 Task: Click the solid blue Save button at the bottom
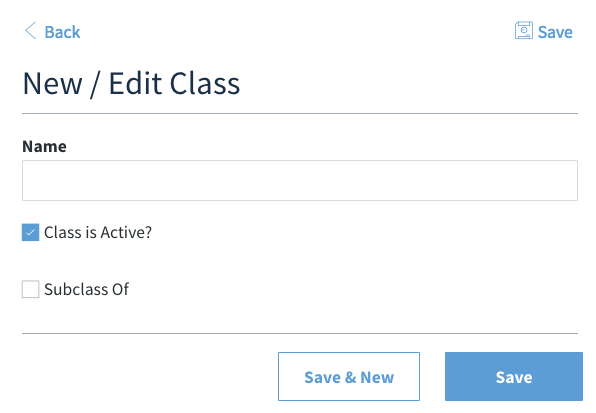pos(514,377)
